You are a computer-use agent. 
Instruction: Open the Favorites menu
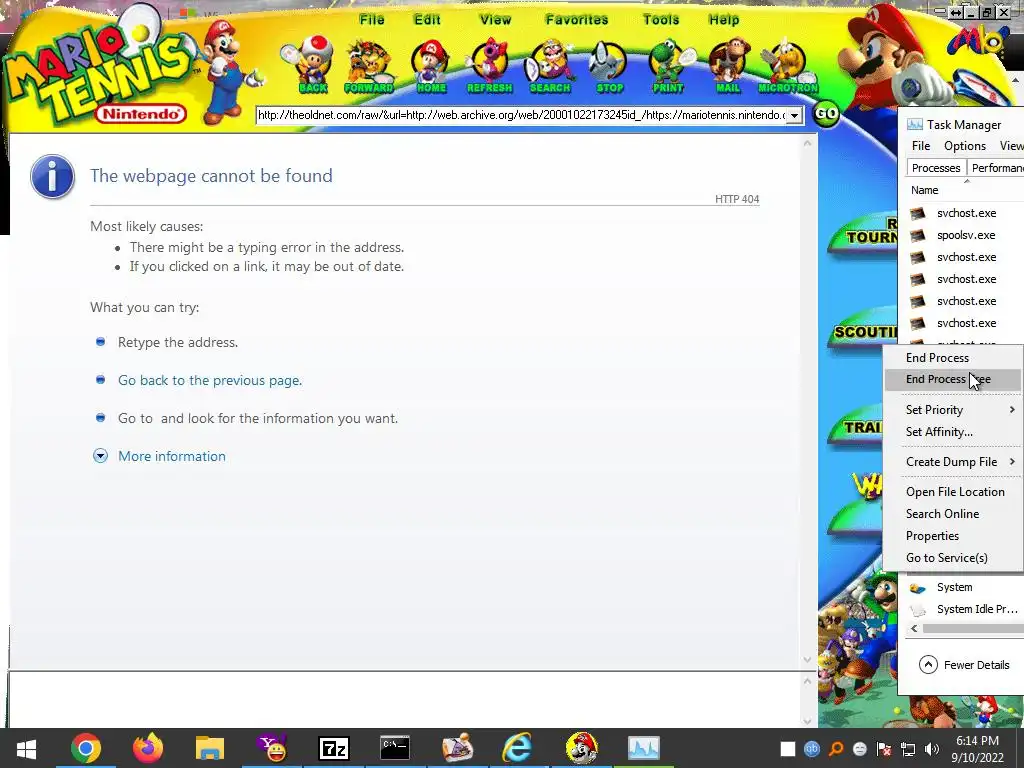(577, 20)
